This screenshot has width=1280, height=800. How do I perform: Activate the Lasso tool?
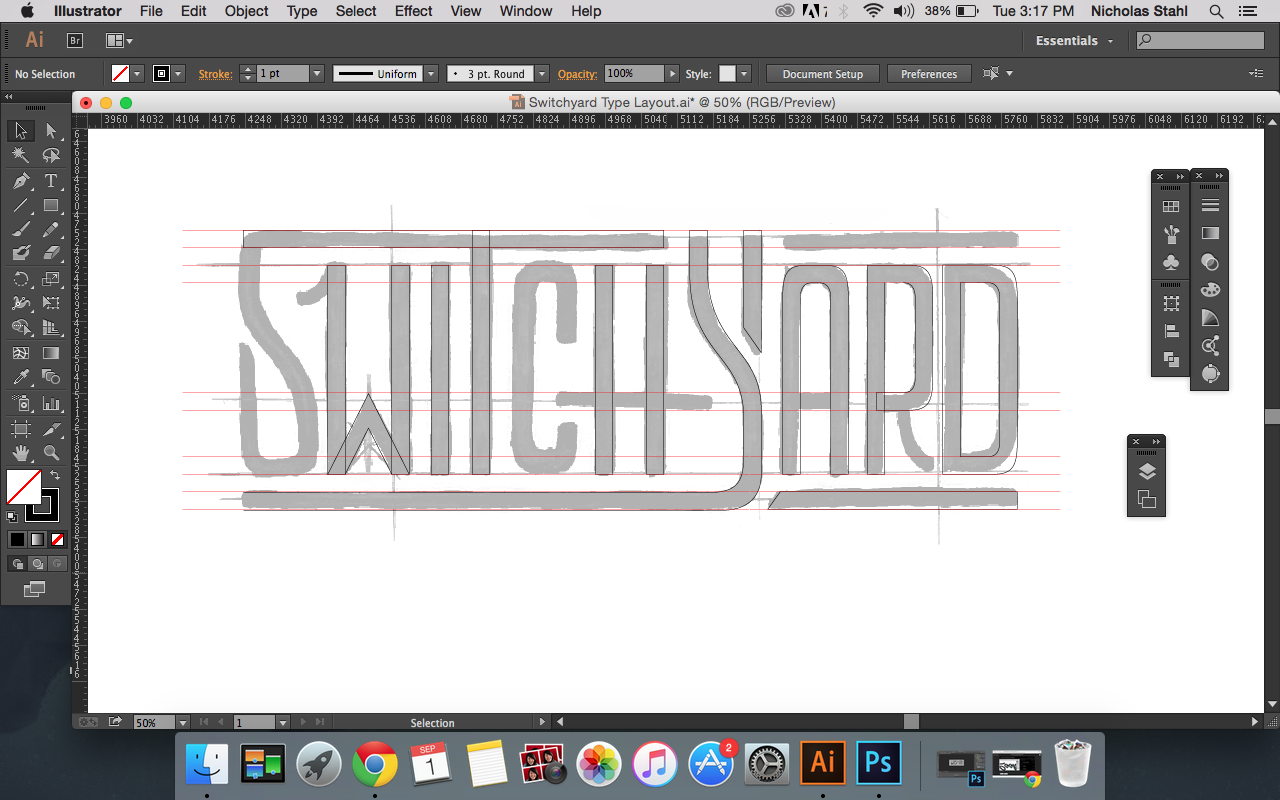click(51, 156)
